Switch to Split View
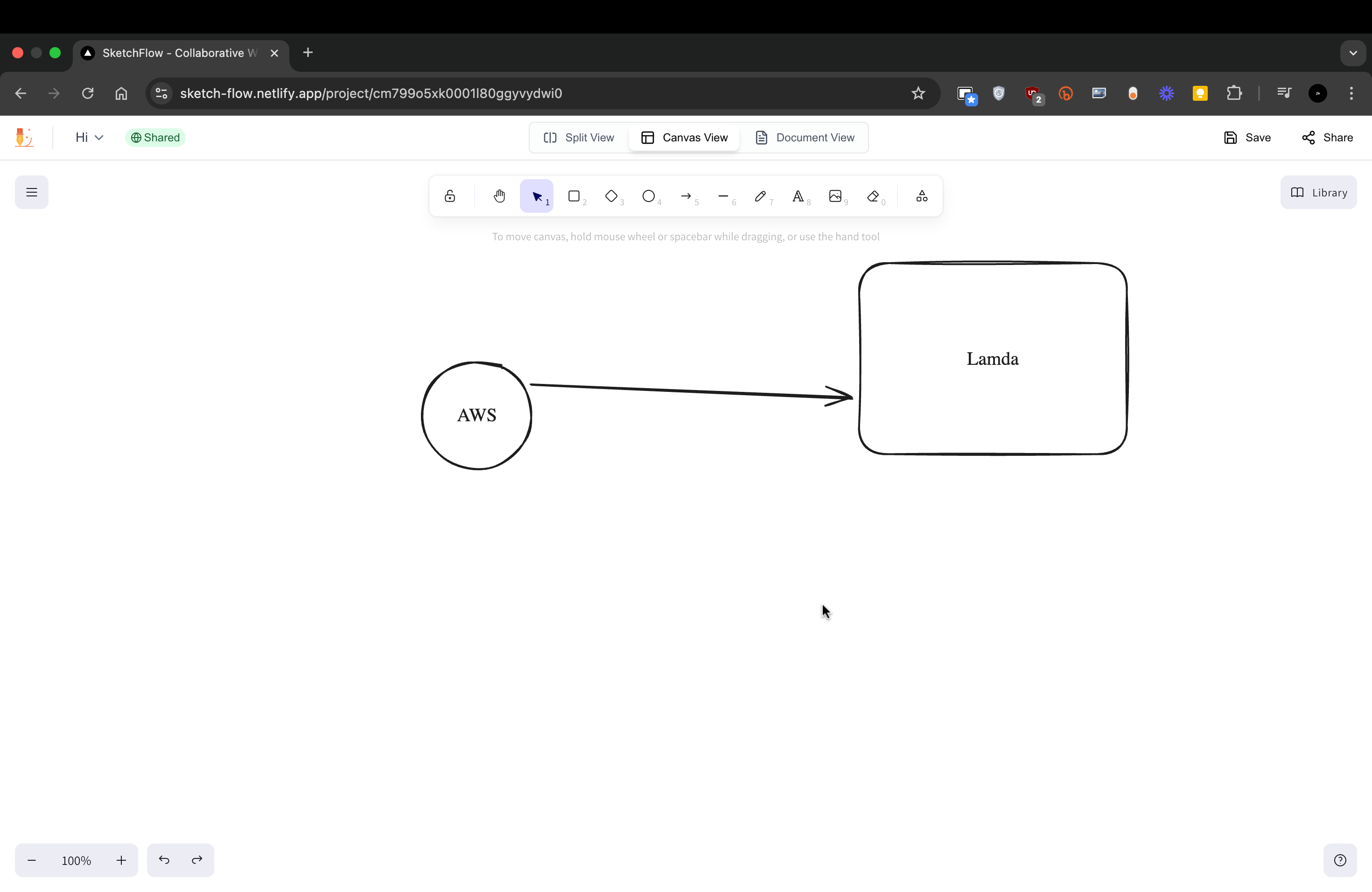 pyautogui.click(x=579, y=138)
